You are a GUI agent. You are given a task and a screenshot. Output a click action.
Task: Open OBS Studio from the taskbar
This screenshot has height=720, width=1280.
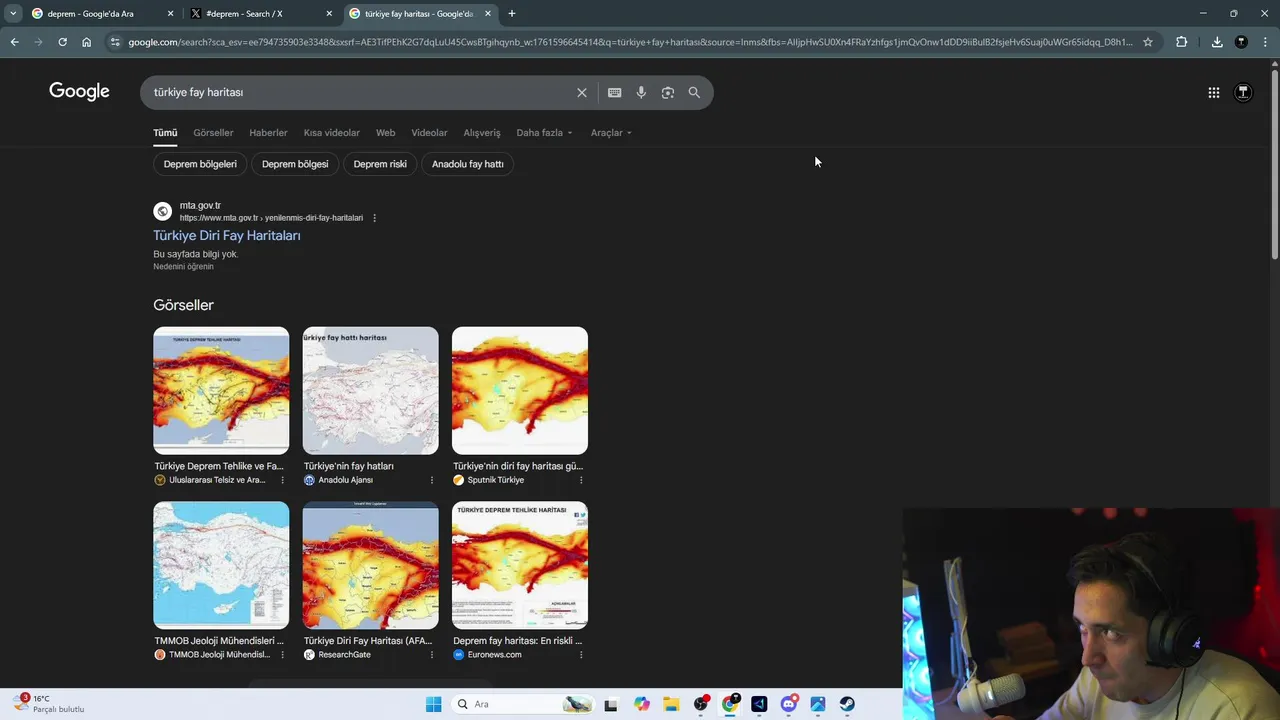click(701, 704)
